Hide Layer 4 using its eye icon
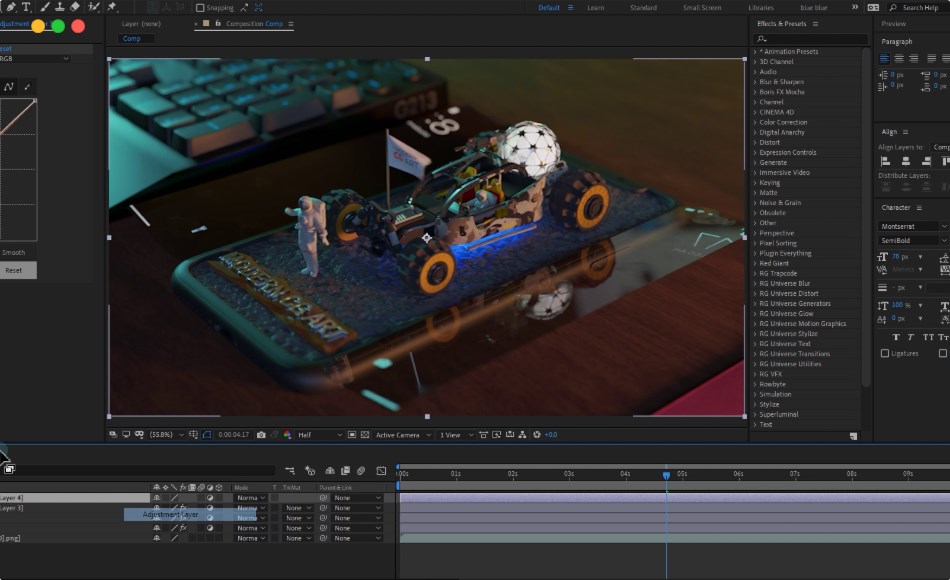This screenshot has height=580, width=950. (156, 498)
